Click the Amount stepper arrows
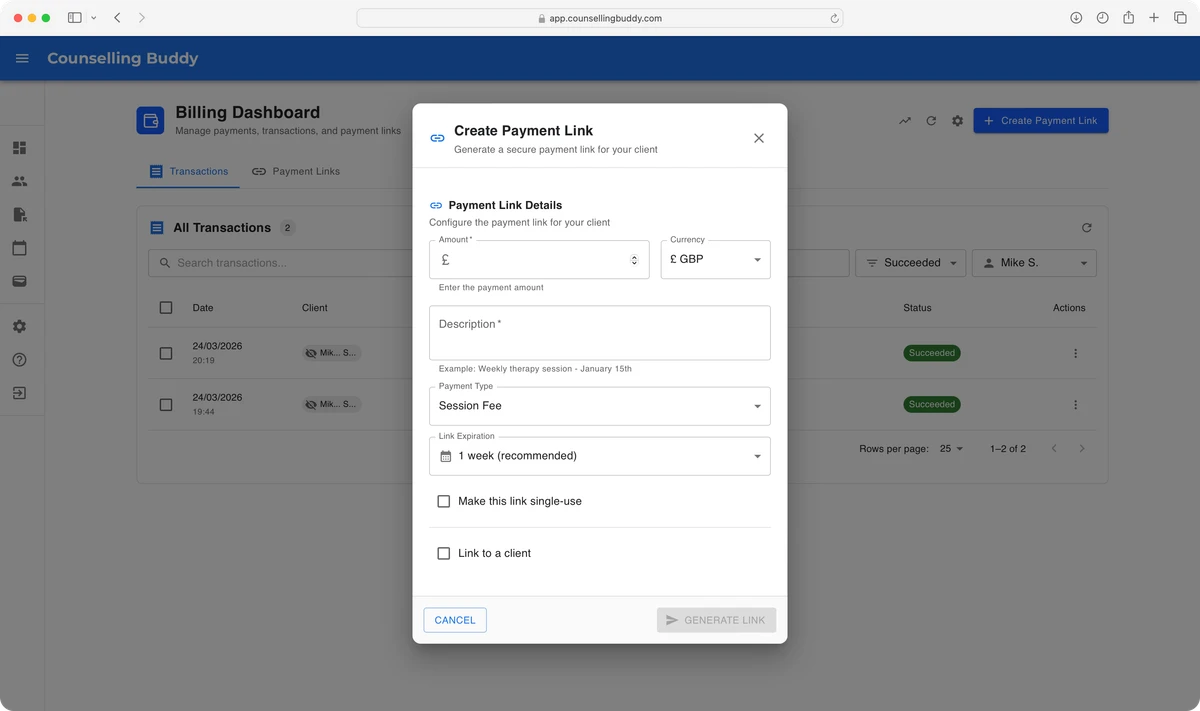 pos(634,260)
